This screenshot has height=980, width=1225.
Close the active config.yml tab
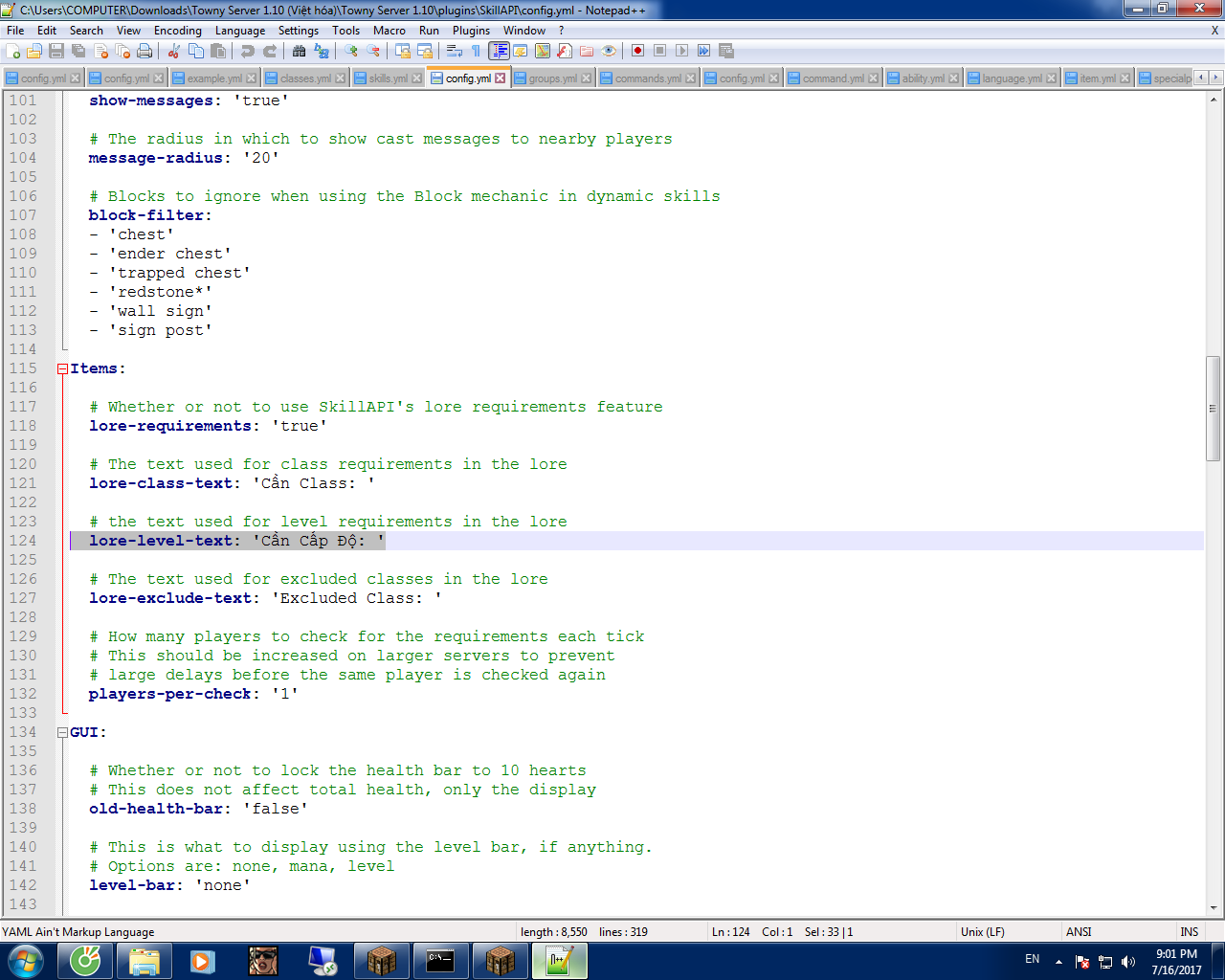click(500, 78)
